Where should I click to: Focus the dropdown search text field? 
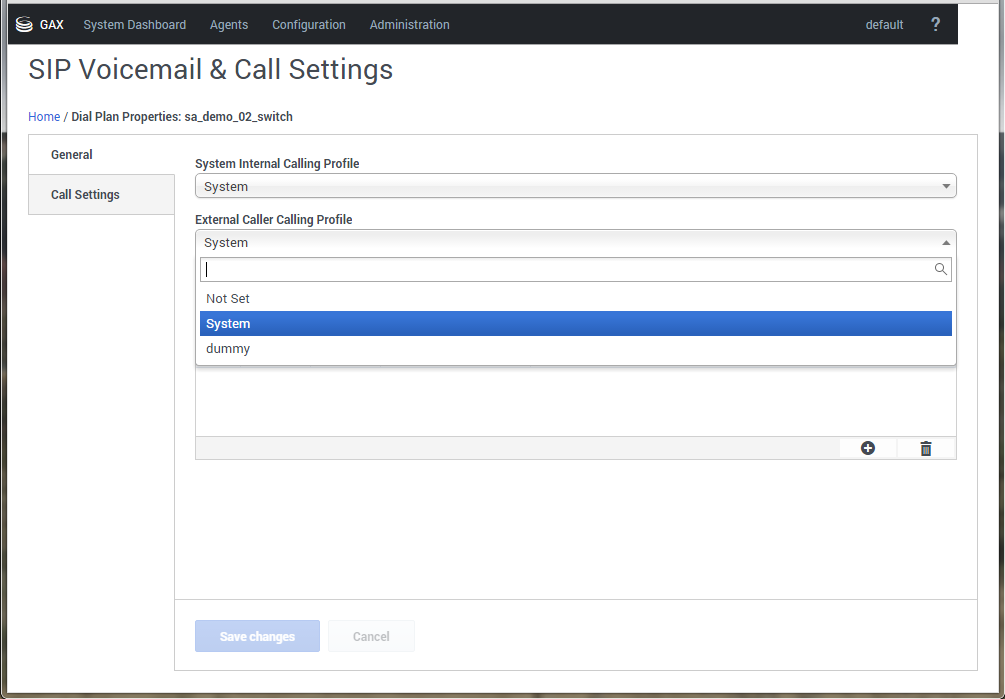pos(565,269)
